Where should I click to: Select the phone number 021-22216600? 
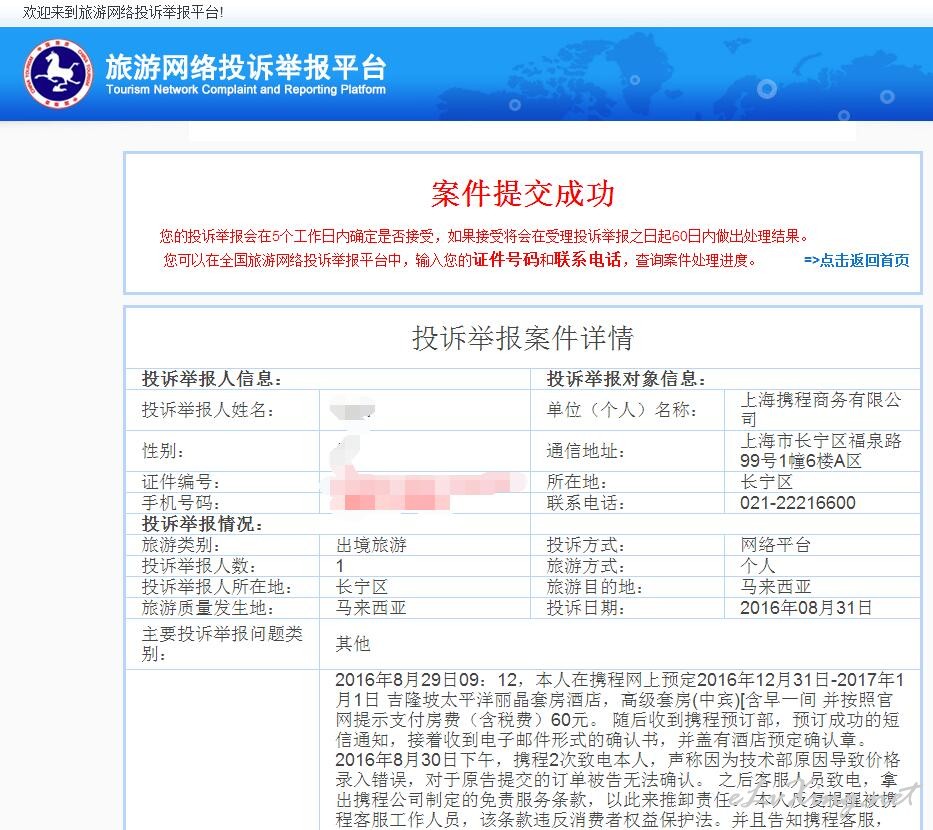[x=798, y=503]
